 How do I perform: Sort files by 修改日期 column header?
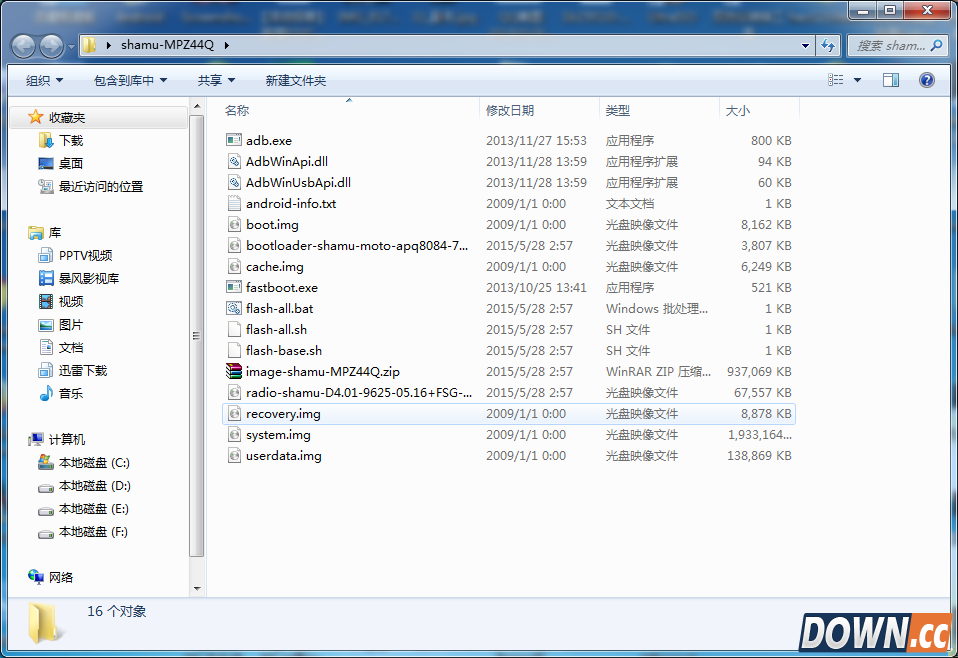(510, 110)
